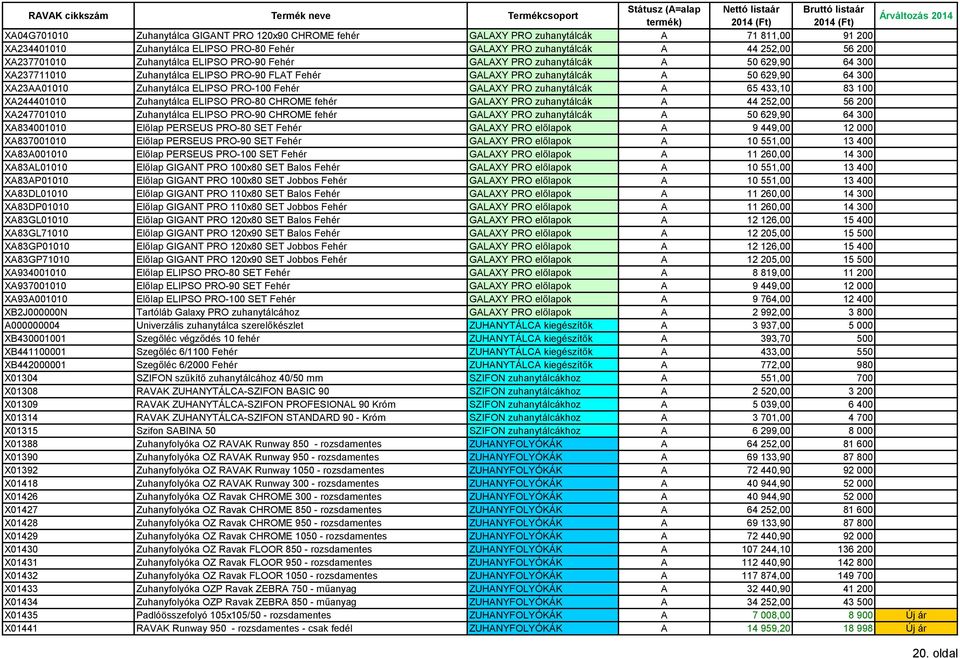This screenshot has width=960, height=658.
Task: Select green net price 7 008,00
Action: (x=751, y=615)
